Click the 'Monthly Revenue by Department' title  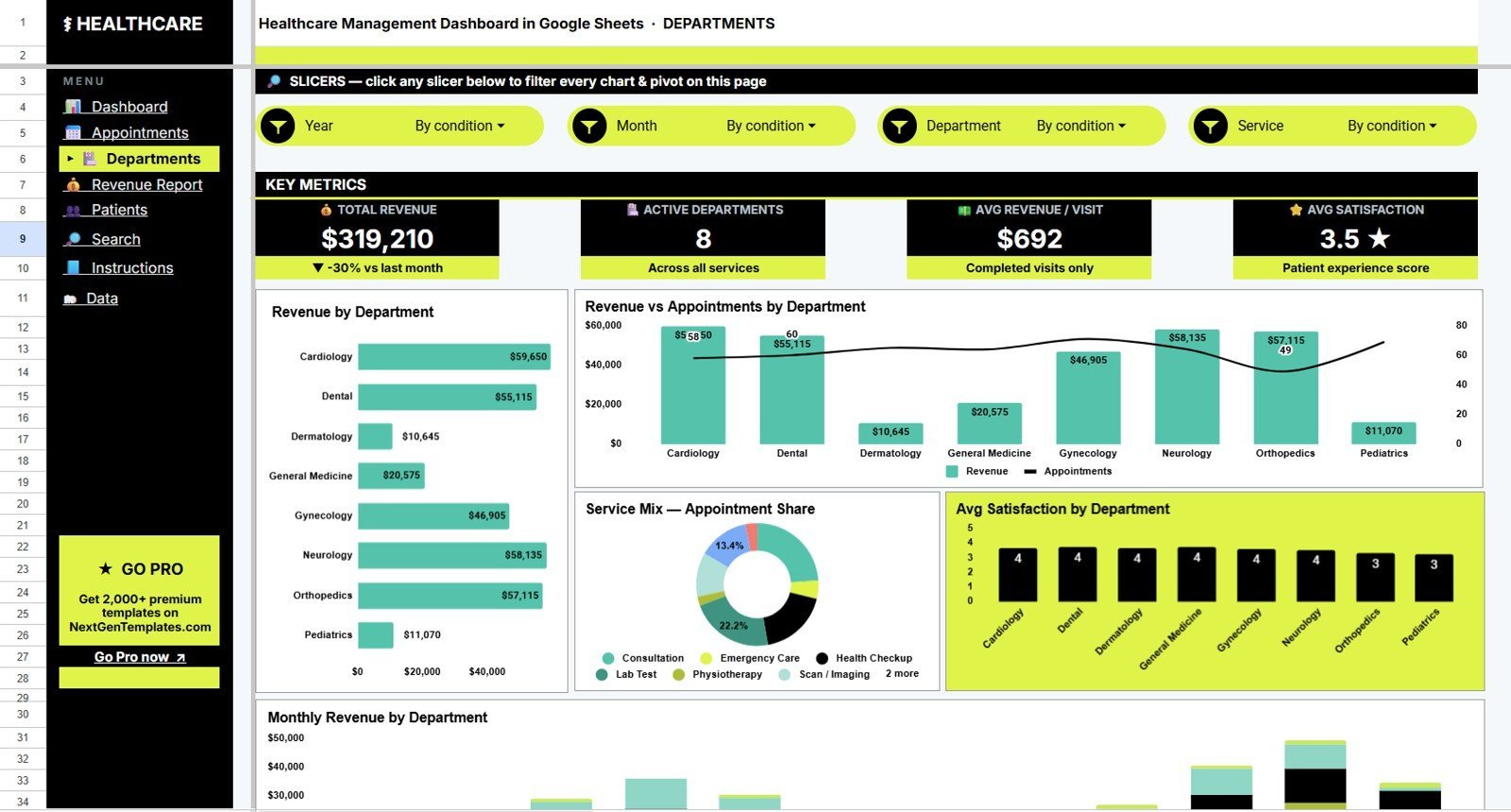tap(378, 718)
